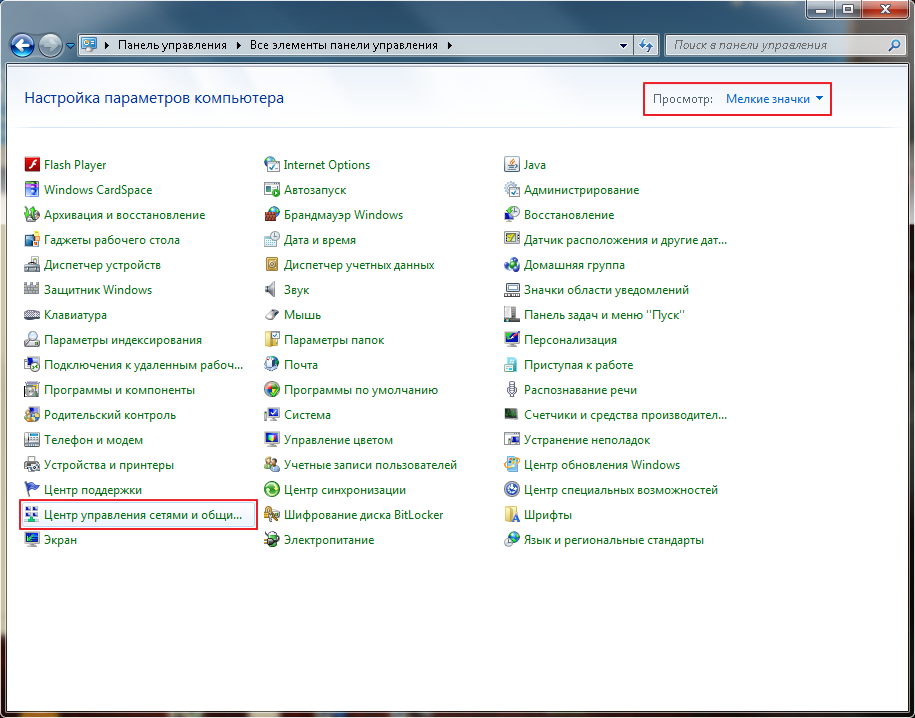915x718 pixels.
Task: Click the Дата и время clock icon
Action: [x=272, y=240]
